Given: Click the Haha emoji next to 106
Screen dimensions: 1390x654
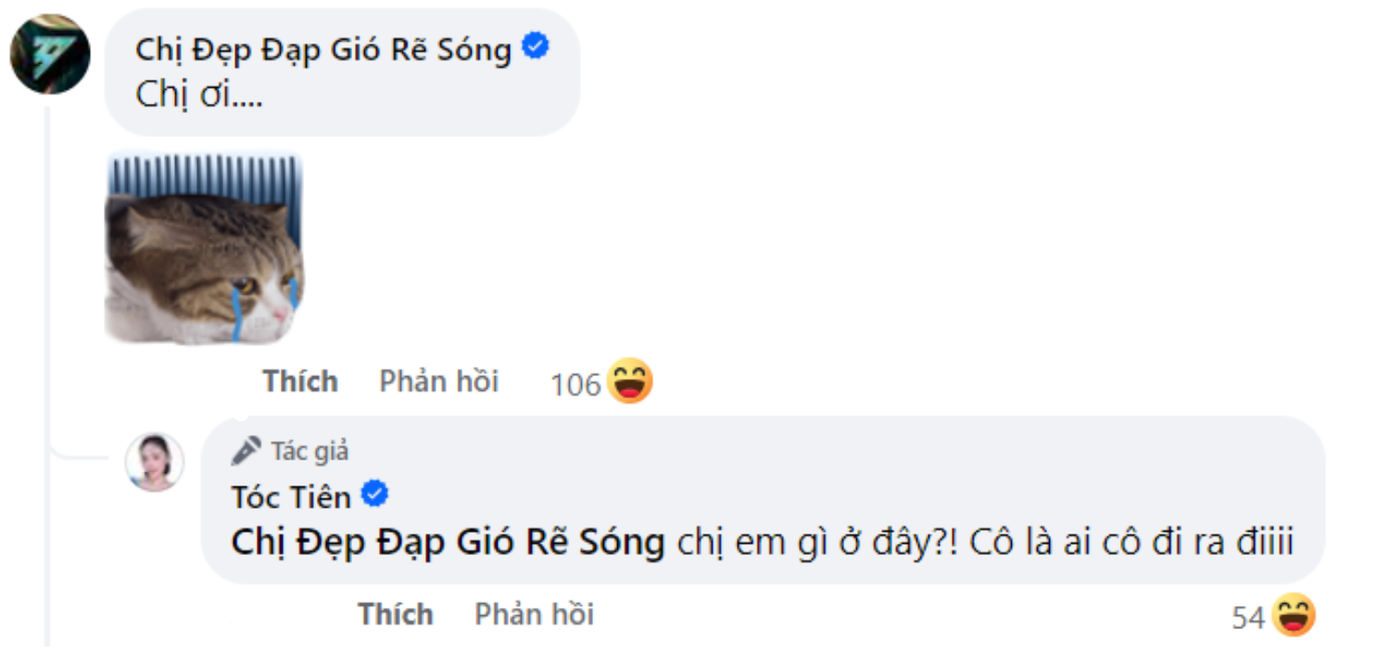Looking at the screenshot, I should (x=629, y=382).
